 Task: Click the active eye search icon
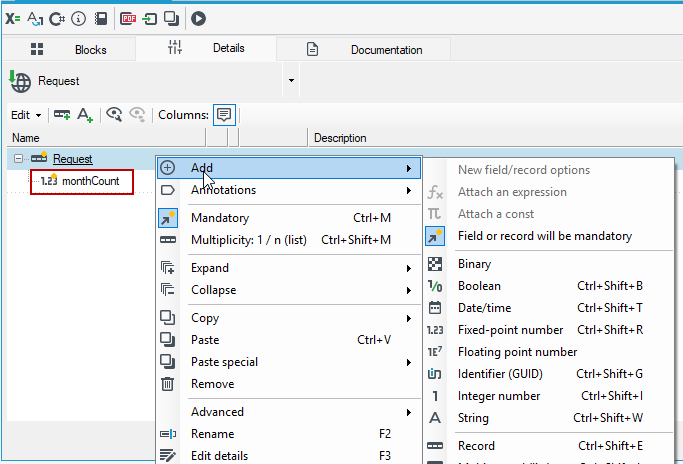pos(114,115)
